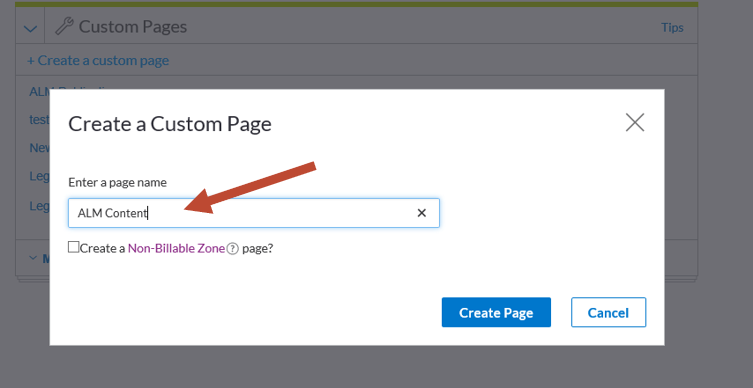Screen dimensions: 753x388
Task: Enable the Non-Billable Zone page checkbox
Action: point(73,247)
